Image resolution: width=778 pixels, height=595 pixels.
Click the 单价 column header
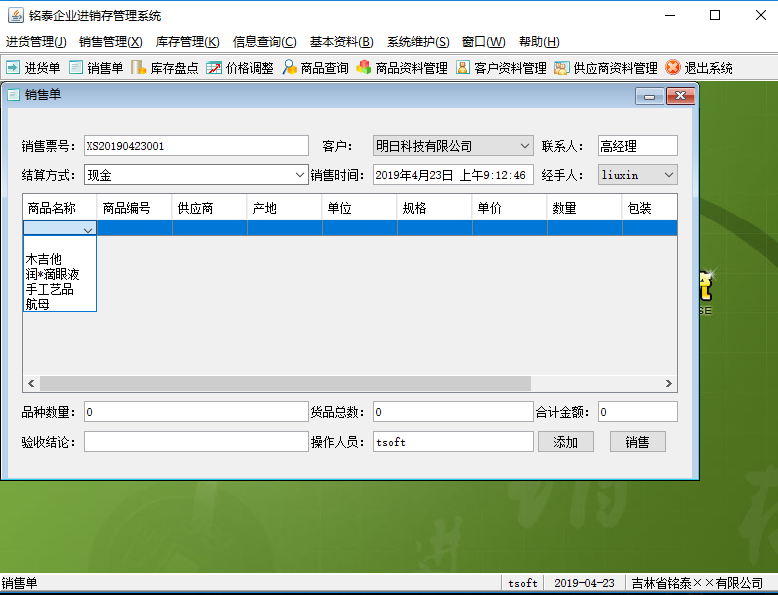(509, 208)
